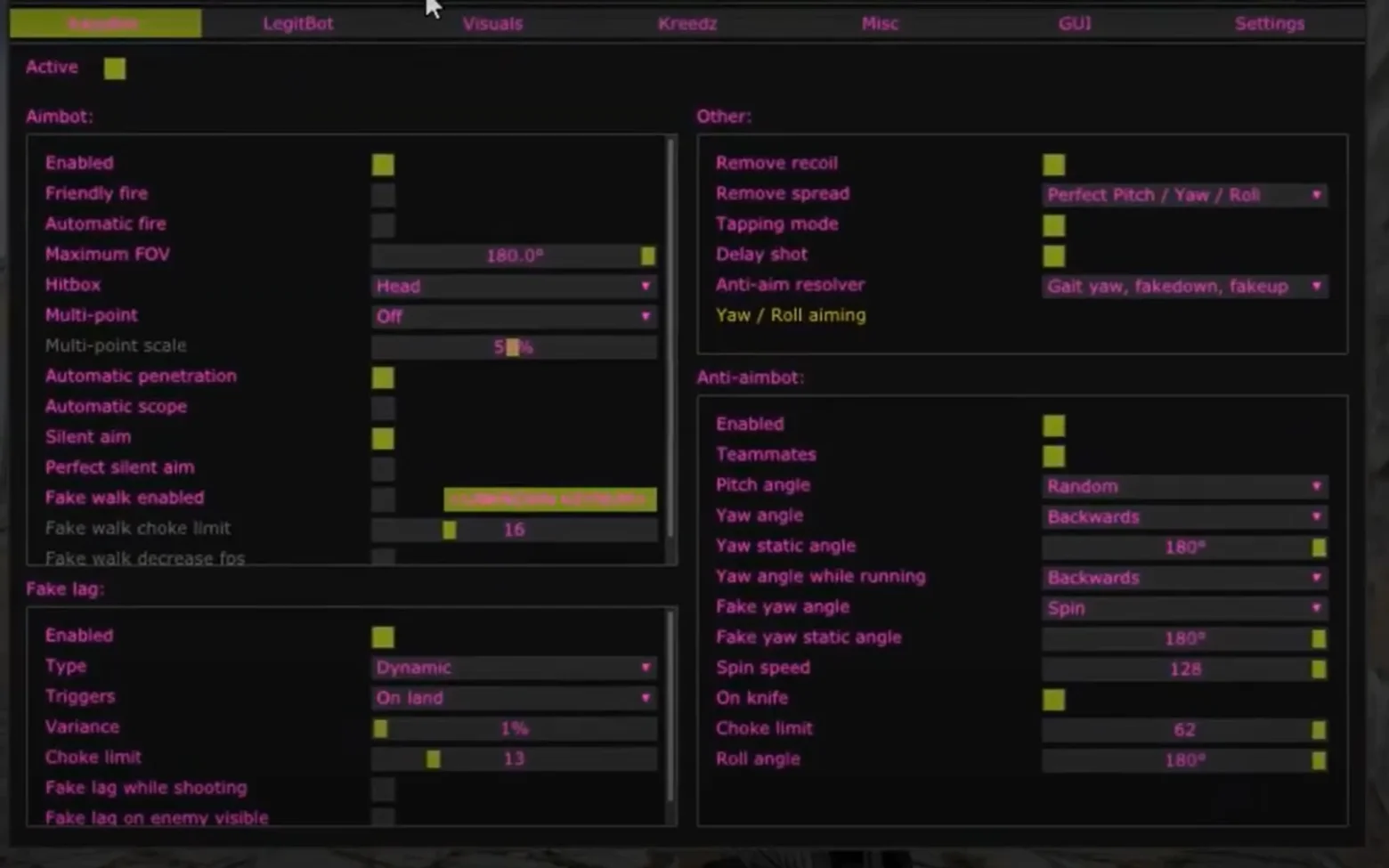Disable Silent aim checkbox
Viewport: 1389px width, 868px height.
383,438
